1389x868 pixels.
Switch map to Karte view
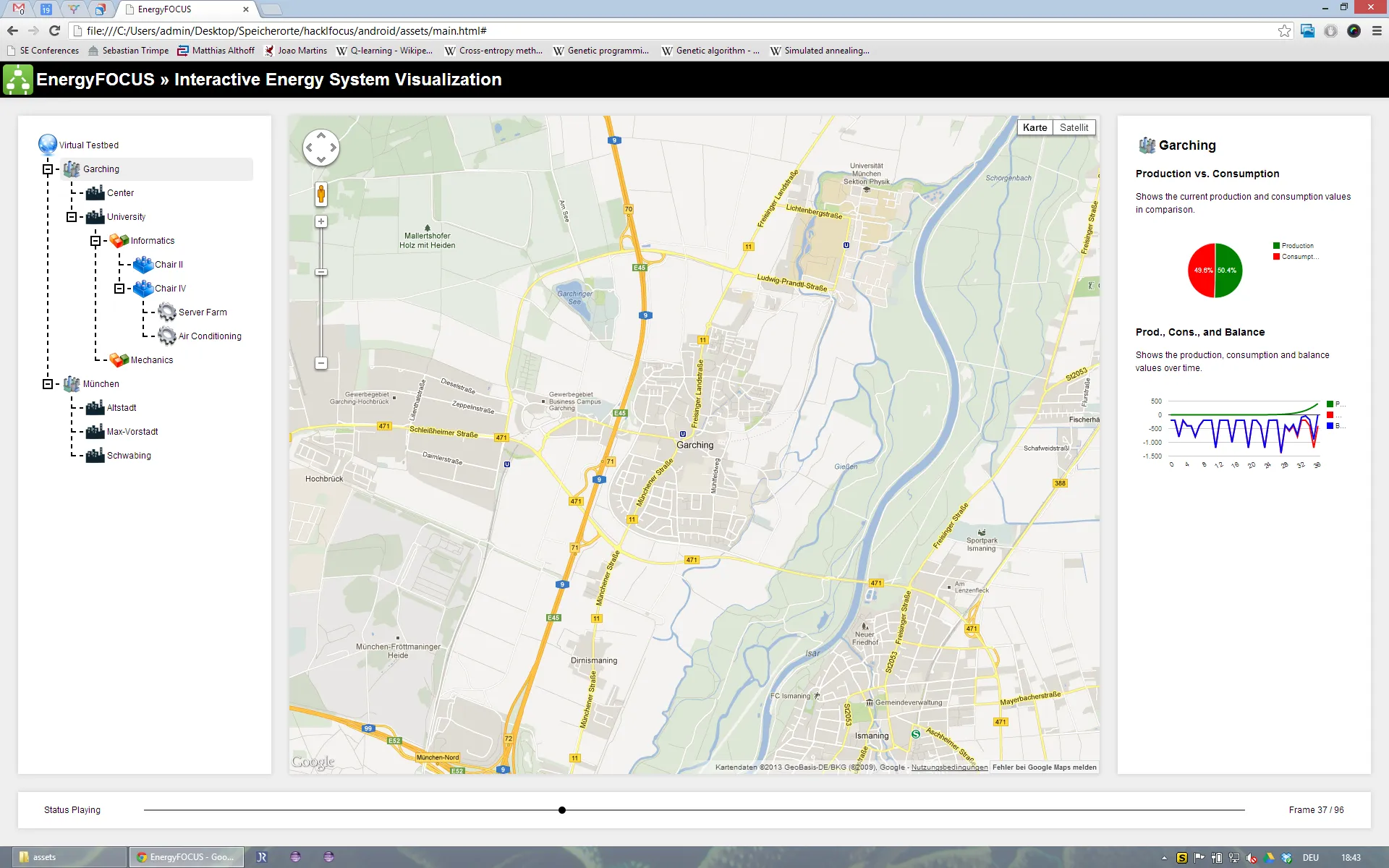1035,127
